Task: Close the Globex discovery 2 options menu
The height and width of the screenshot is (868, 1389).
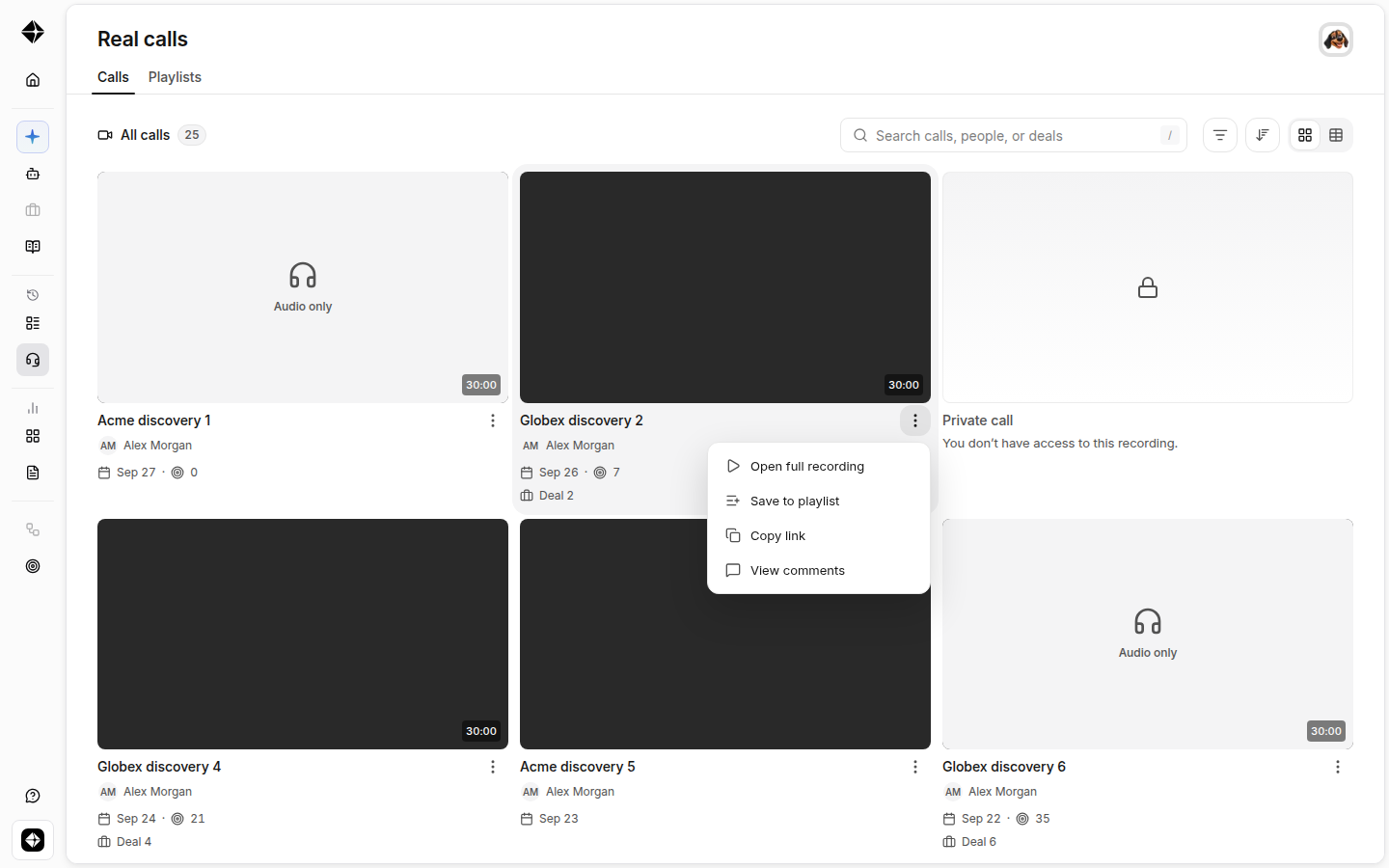Action: pyautogui.click(x=915, y=420)
